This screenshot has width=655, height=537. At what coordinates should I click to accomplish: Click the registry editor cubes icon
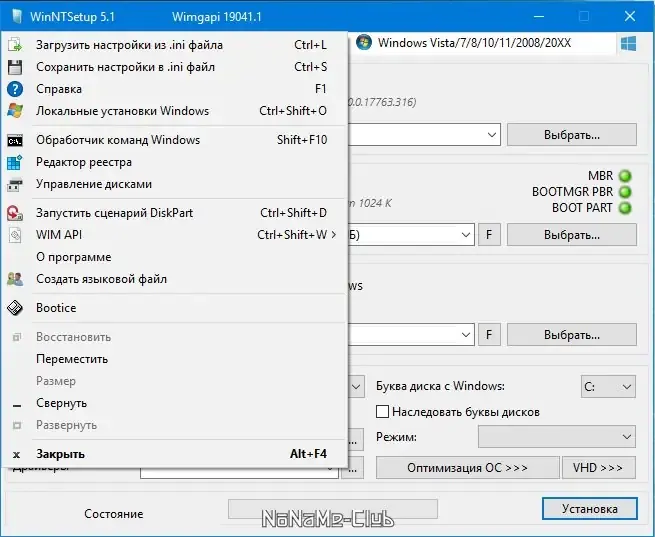[15, 162]
